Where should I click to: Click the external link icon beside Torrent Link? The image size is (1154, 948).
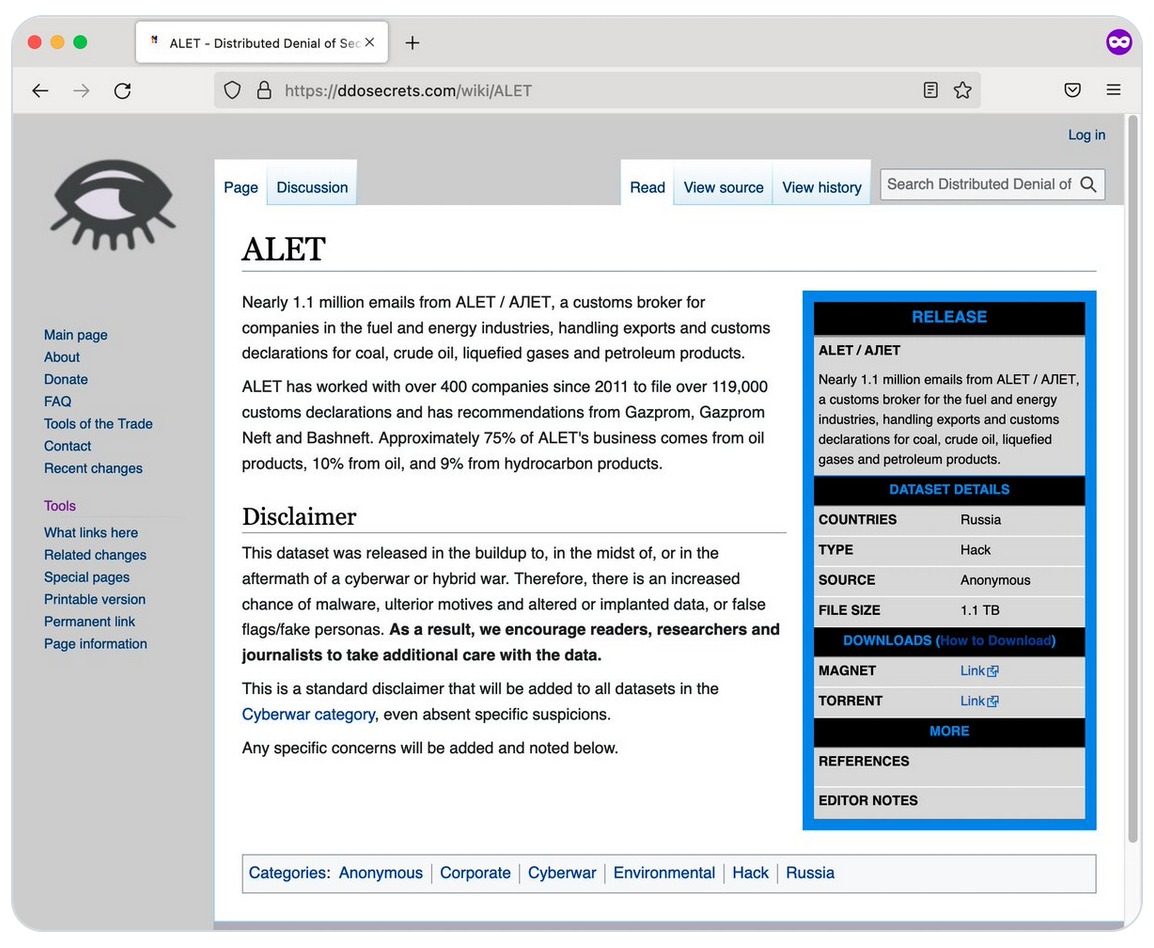click(993, 701)
